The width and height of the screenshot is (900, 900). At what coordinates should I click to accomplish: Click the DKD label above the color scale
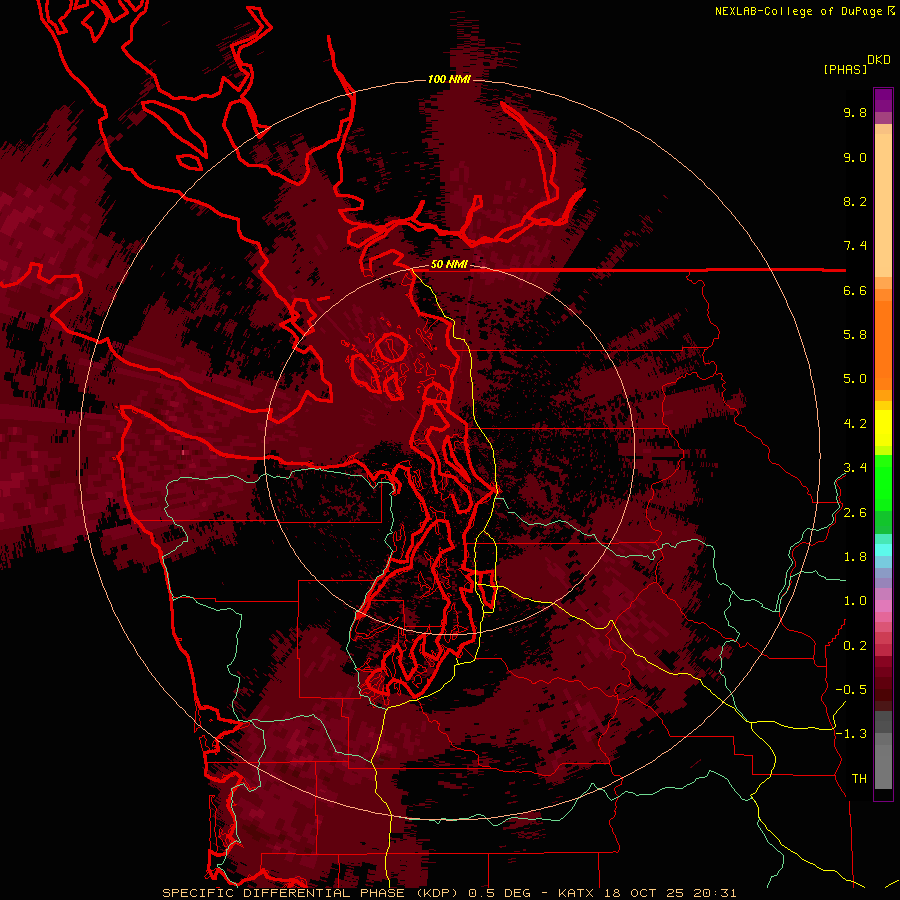tap(879, 60)
